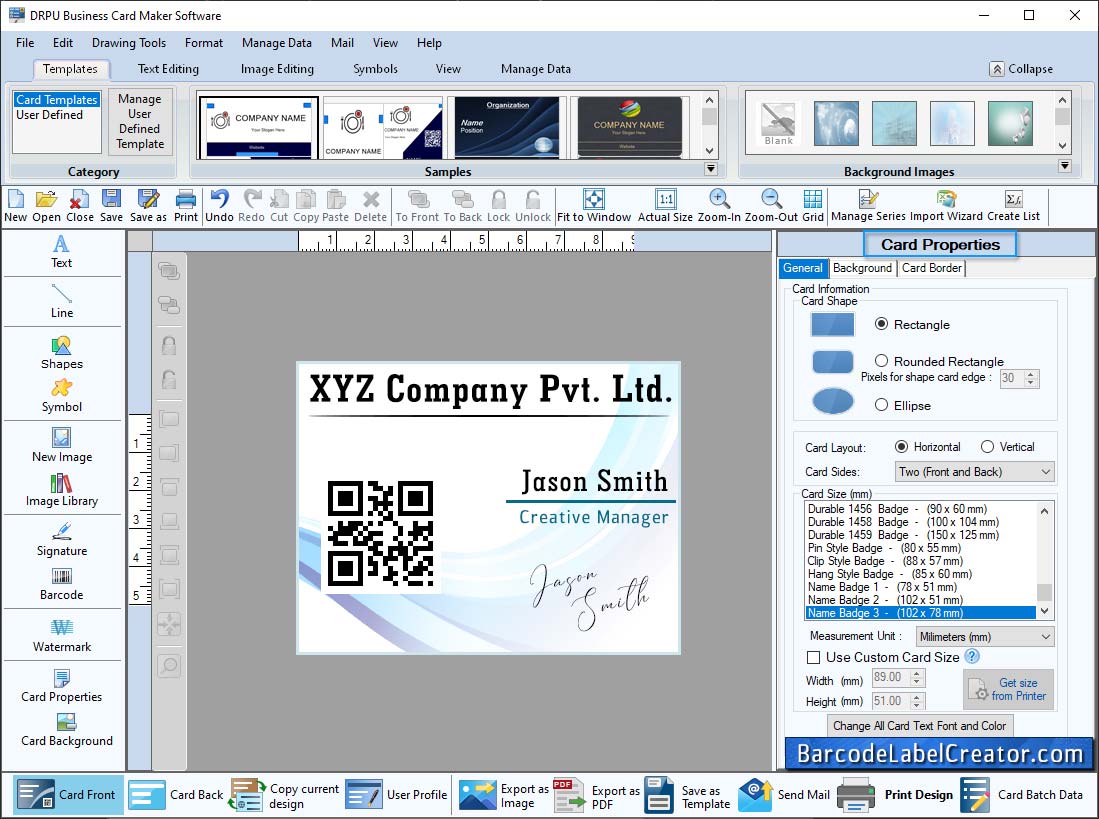1099x819 pixels.
Task: Open the Format menu
Action: pyautogui.click(x=204, y=43)
